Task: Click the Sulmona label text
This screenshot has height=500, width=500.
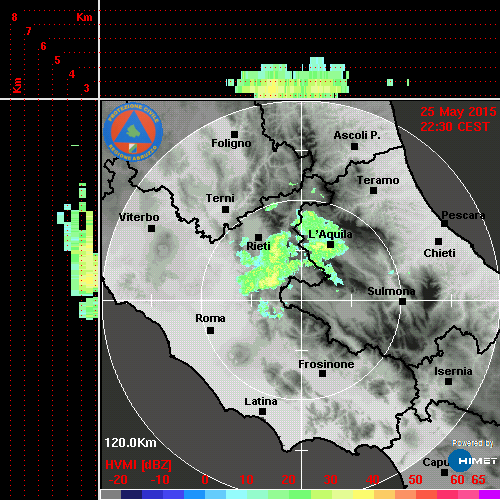Action: [x=391, y=291]
